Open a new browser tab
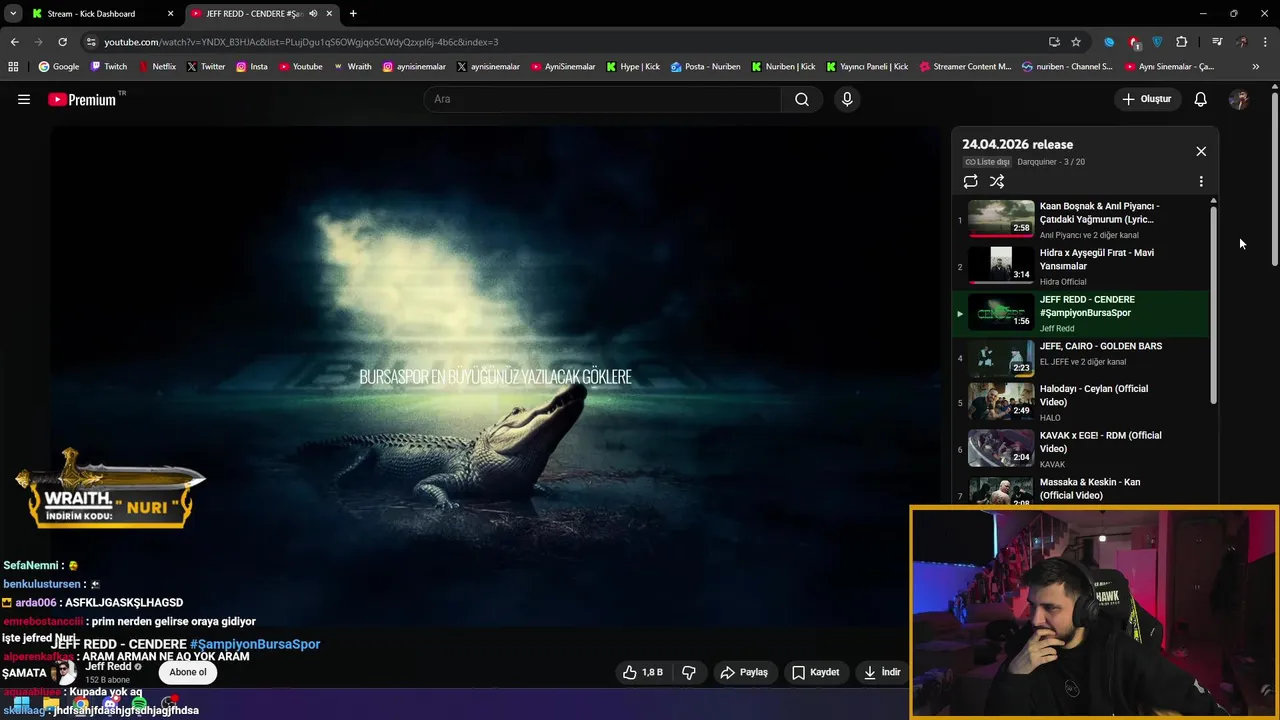This screenshot has width=1280, height=720. pyautogui.click(x=353, y=14)
